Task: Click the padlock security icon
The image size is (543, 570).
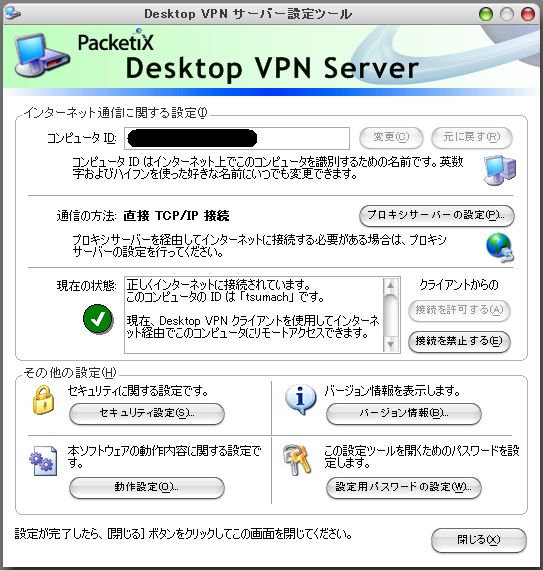Action: [43, 400]
